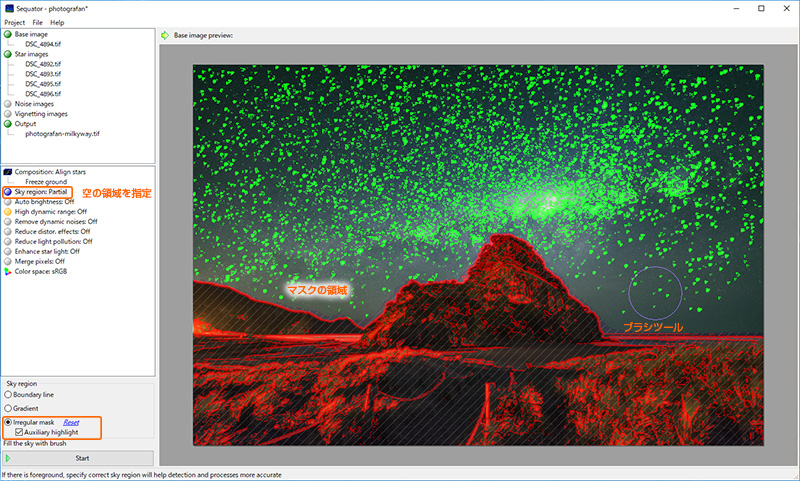
Task: Select the Freeze ground sub-option
Action: click(x=46, y=182)
